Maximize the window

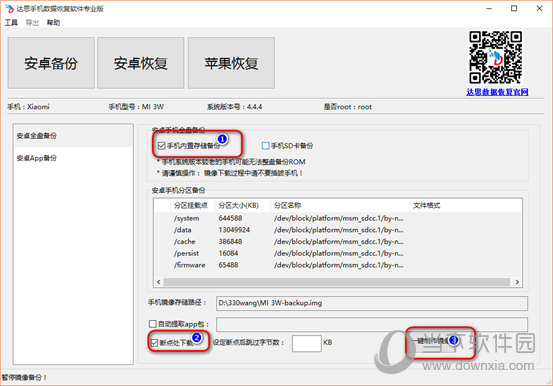(514, 8)
